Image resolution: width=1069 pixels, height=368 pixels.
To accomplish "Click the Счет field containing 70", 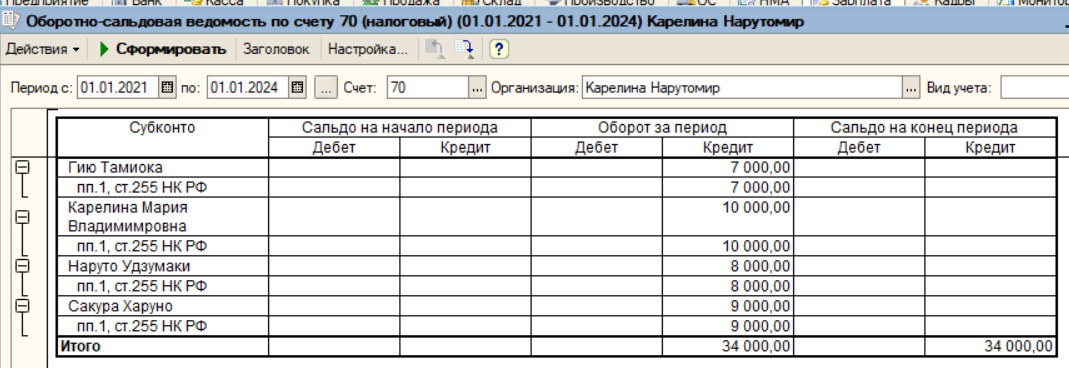I will tap(428, 87).
